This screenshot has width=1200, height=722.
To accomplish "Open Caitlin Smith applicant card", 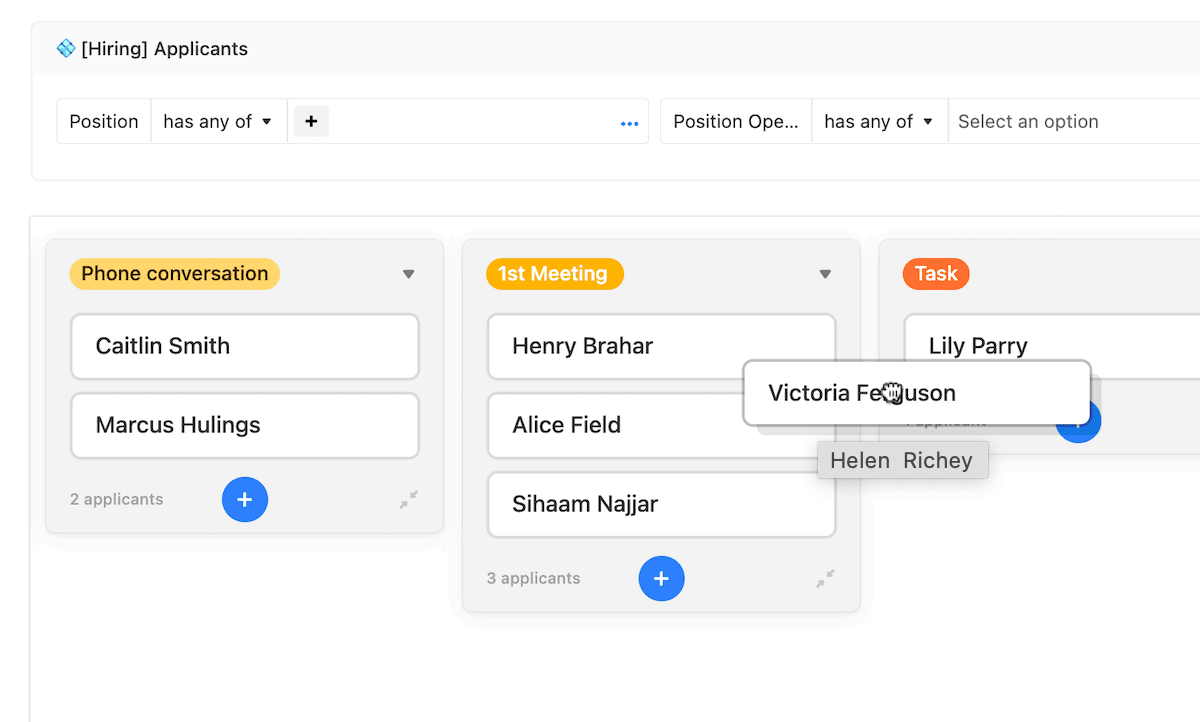I will (x=244, y=346).
